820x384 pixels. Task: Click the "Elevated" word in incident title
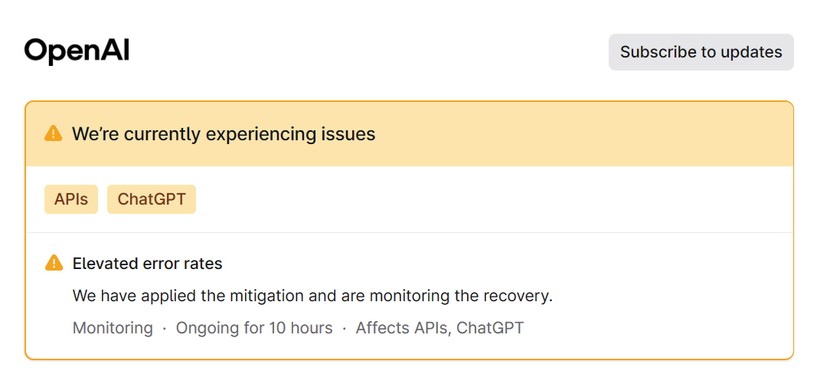(105, 263)
